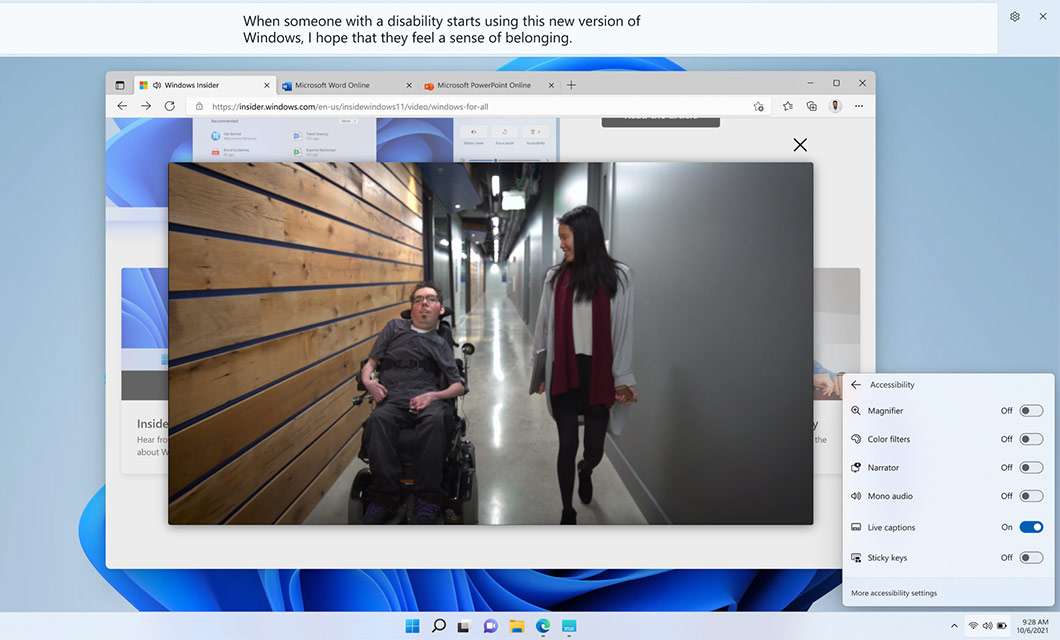The image size is (1060, 640).
Task: Go back using the Accessibility panel arrow
Action: (855, 384)
